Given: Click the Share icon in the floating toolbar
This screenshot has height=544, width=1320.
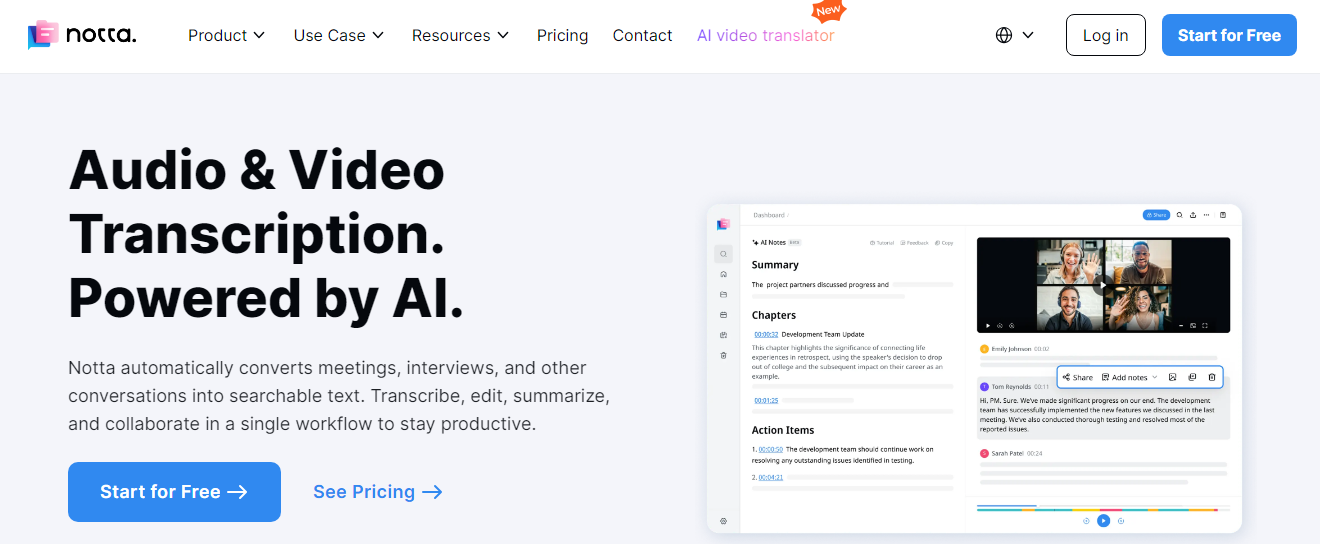Looking at the screenshot, I should click(1079, 377).
